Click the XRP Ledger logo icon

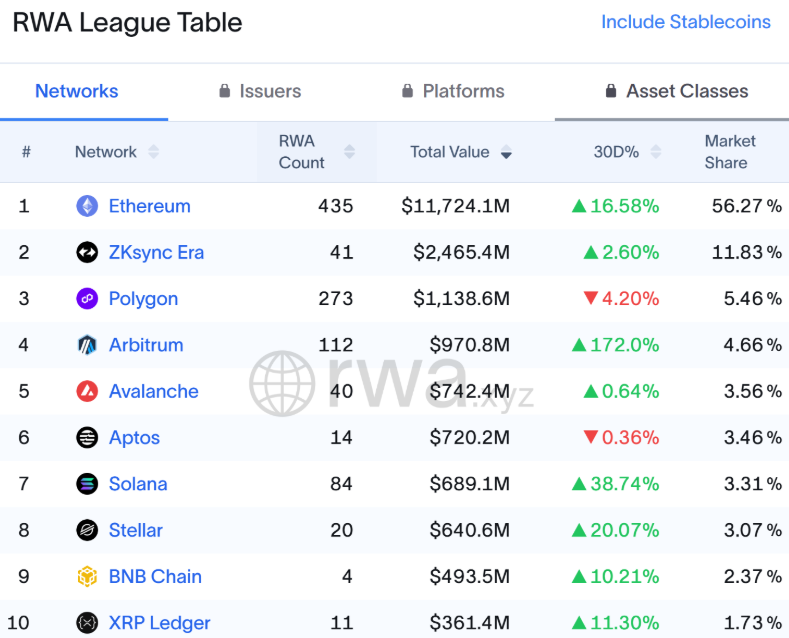pos(87,623)
